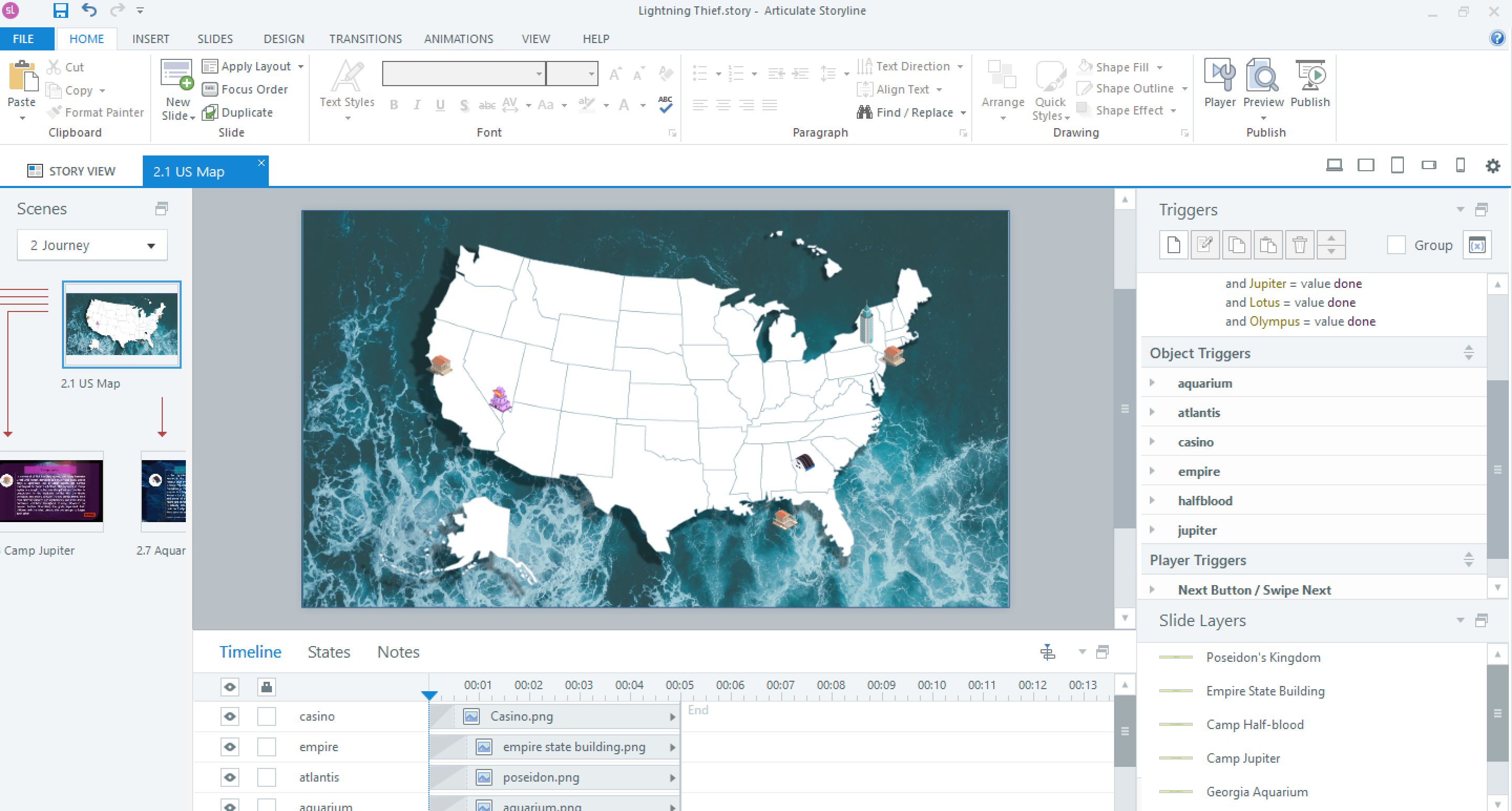The width and height of the screenshot is (1512, 811).
Task: Expand the halfblood object triggers
Action: click(1152, 501)
